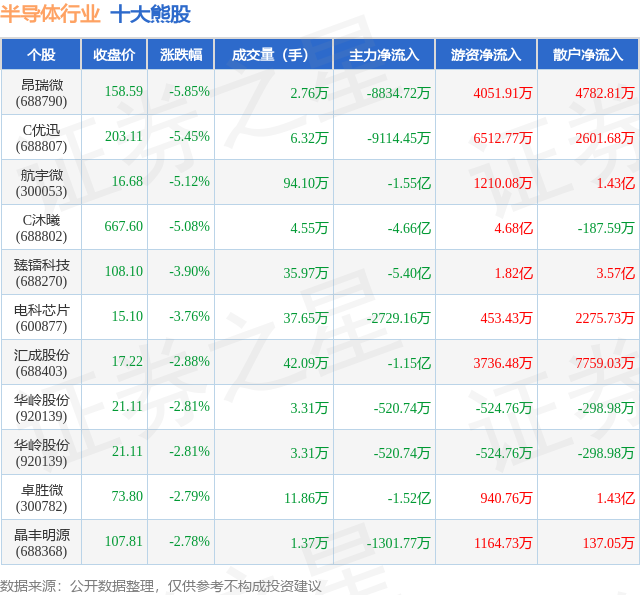Click retail net inflow 7759.03万
Image resolution: width=640 pixels, height=595 pixels.
[605, 363]
